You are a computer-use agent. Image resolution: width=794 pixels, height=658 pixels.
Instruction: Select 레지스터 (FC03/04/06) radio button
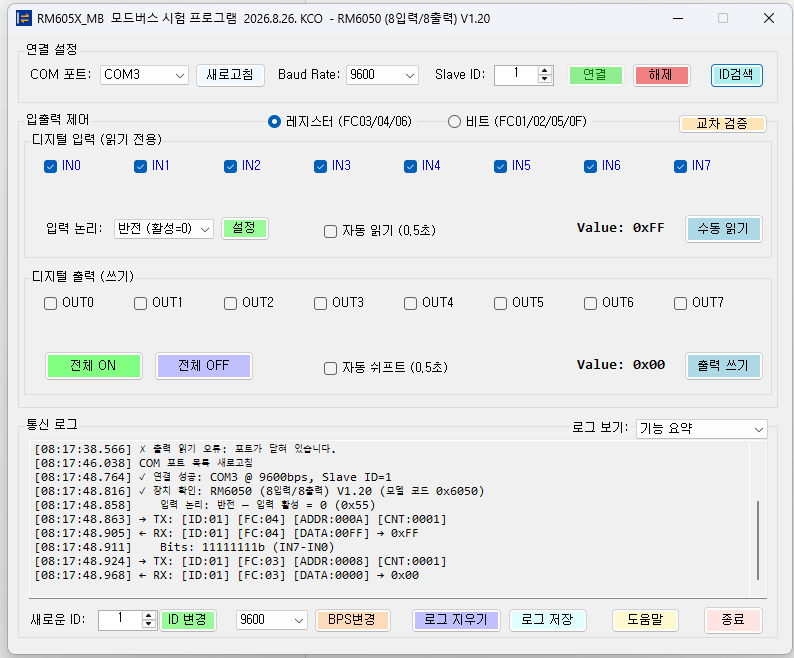pos(274,122)
